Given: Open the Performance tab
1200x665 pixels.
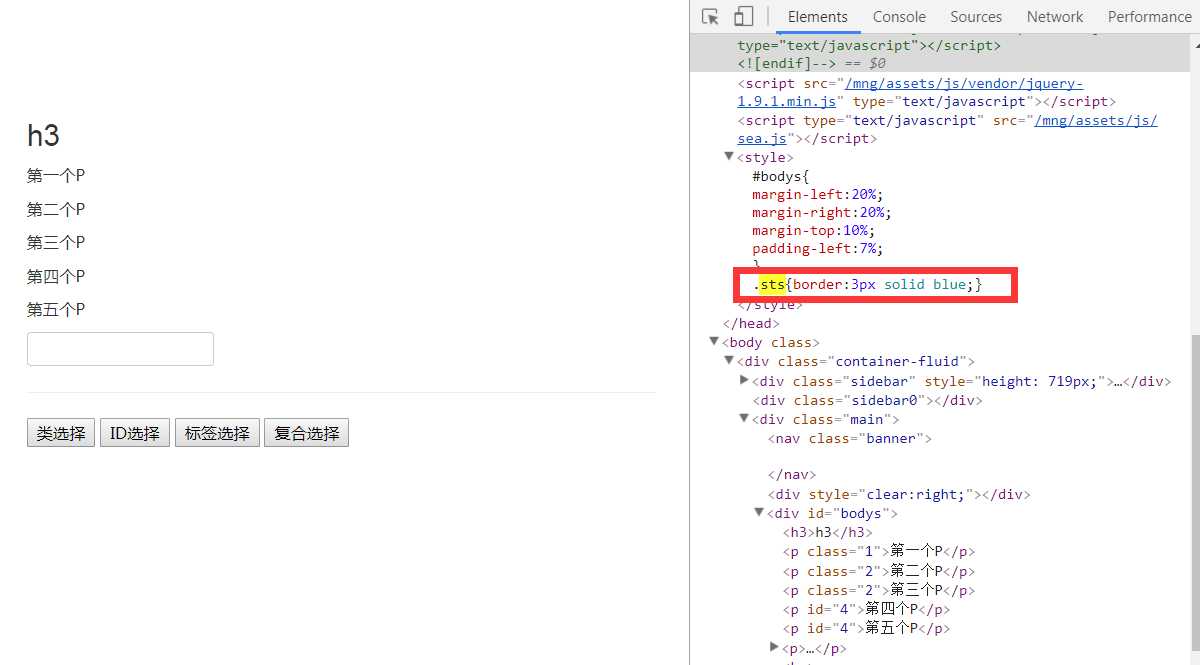Looking at the screenshot, I should pyautogui.click(x=1149, y=17).
